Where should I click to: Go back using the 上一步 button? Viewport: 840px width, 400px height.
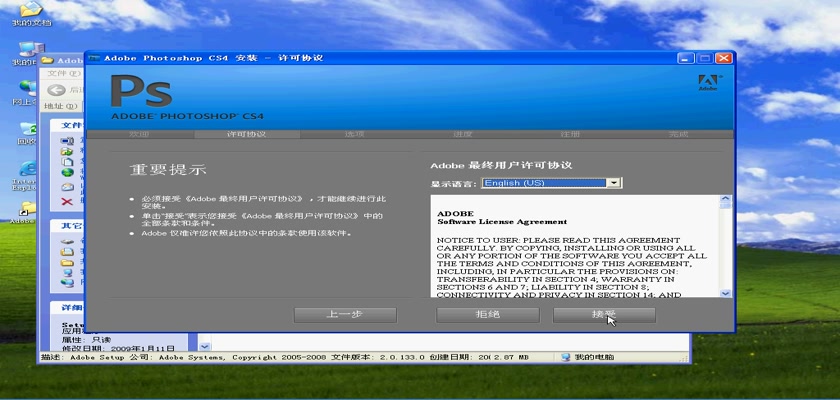345,315
